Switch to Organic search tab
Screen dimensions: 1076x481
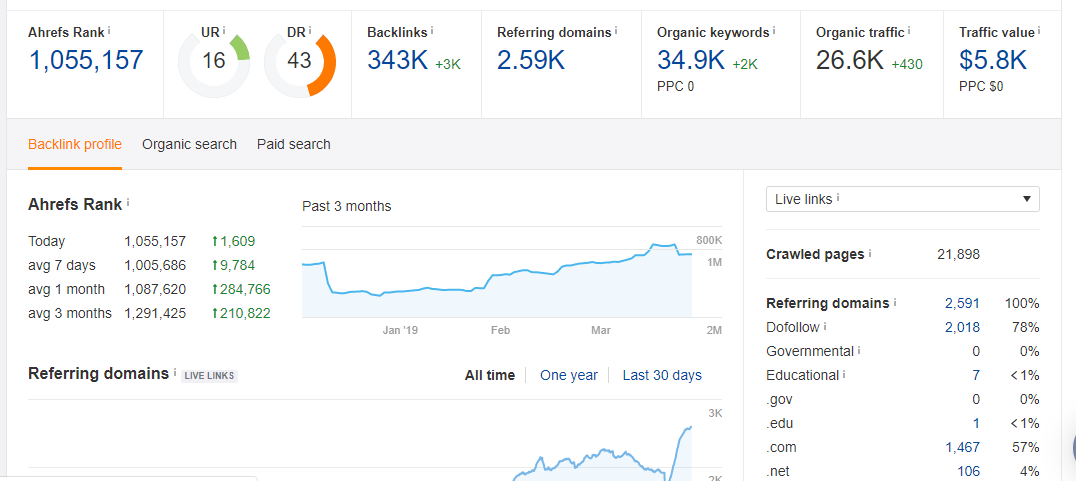pyautogui.click(x=189, y=144)
